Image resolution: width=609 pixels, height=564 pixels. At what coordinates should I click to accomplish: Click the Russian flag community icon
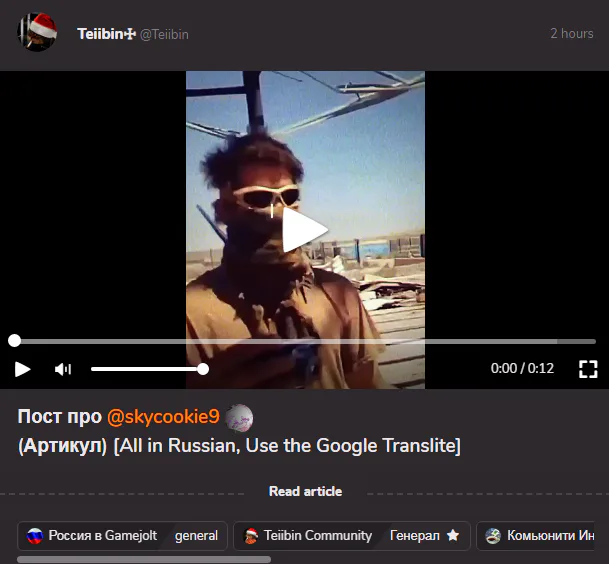pyautogui.click(x=35, y=536)
